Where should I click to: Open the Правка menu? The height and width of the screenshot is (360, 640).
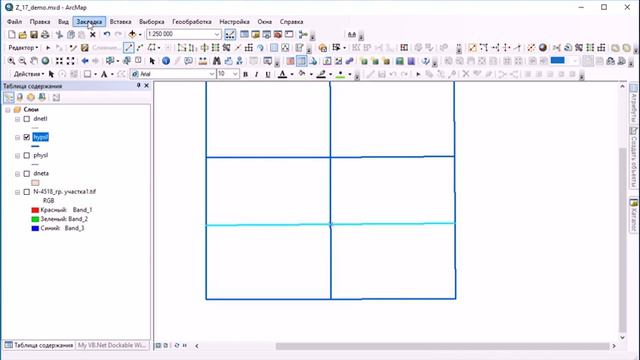40,22
